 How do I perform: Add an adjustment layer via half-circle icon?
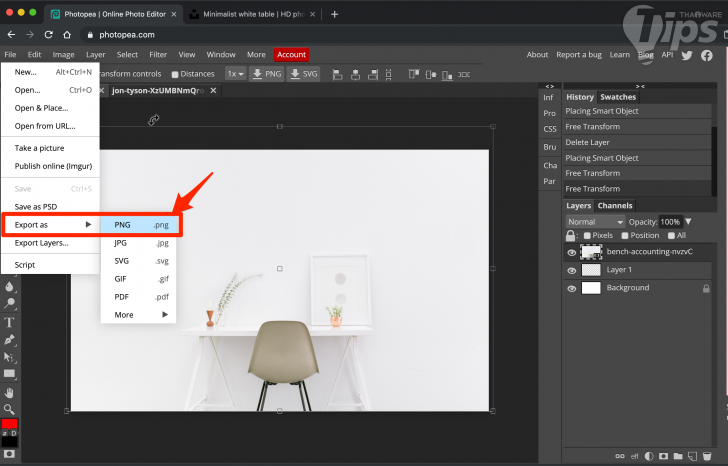pyautogui.click(x=649, y=457)
